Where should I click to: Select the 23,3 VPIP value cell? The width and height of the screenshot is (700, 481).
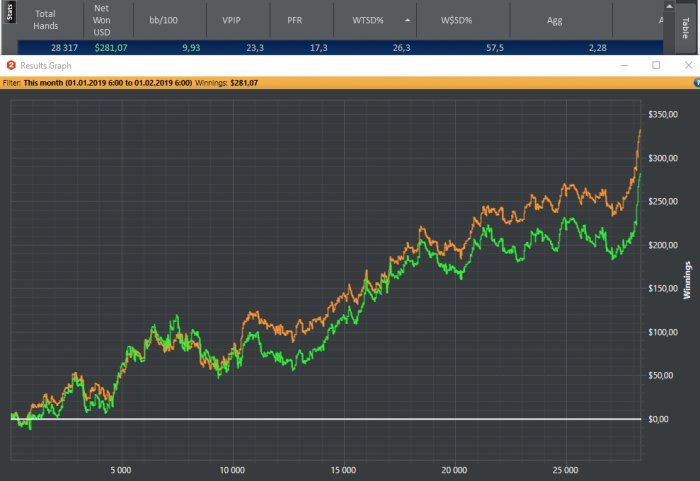pyautogui.click(x=255, y=48)
